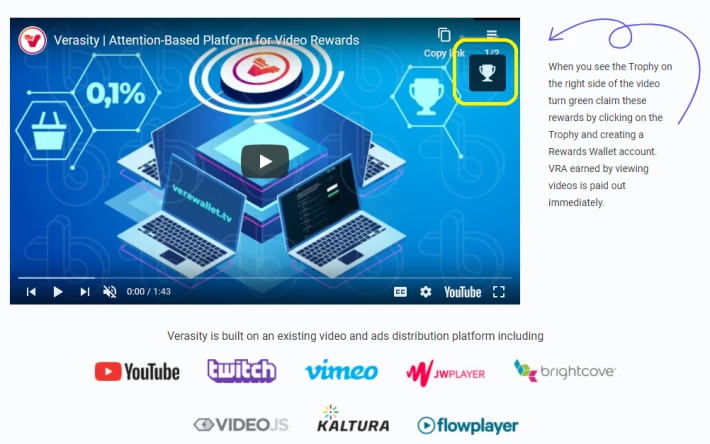Click the Kaltura logo
This screenshot has height=444, width=710.
pyautogui.click(x=353, y=419)
